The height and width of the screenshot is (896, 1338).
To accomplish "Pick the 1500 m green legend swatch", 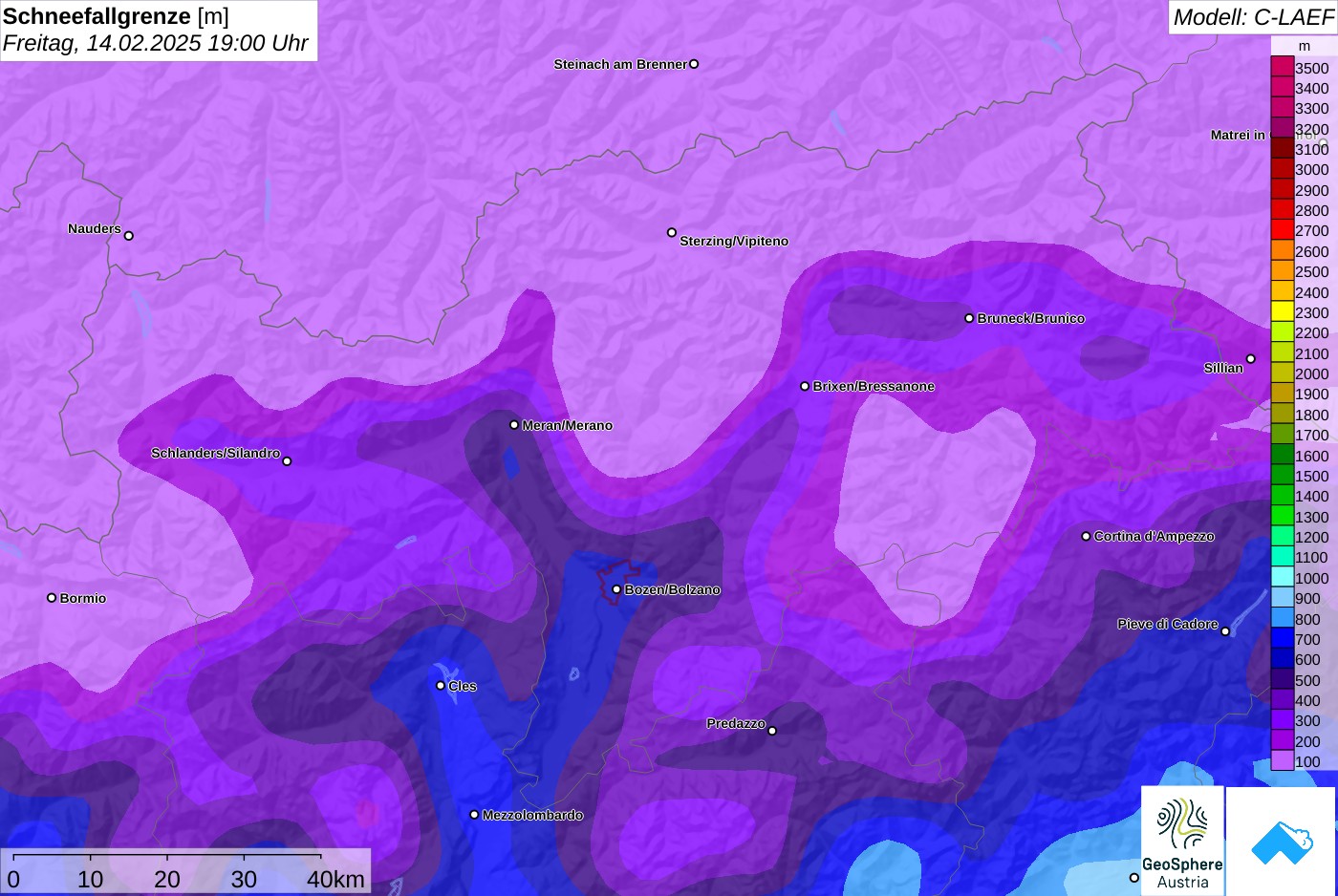I will click(1282, 476).
